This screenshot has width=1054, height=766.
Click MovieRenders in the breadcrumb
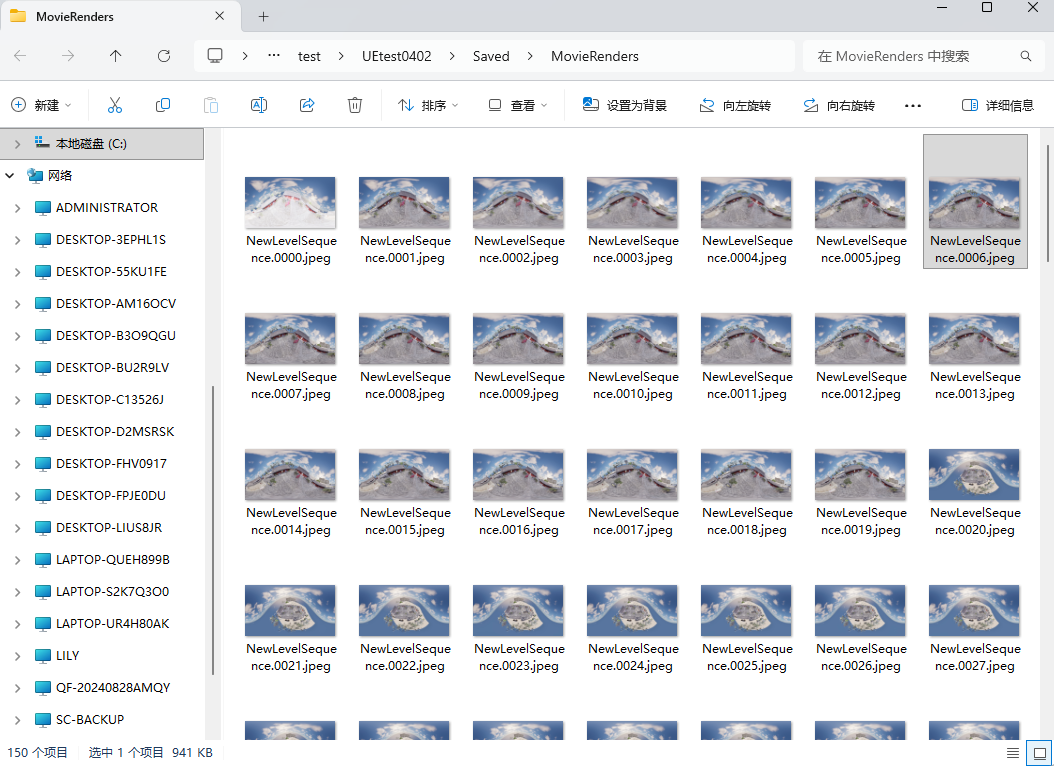click(595, 56)
